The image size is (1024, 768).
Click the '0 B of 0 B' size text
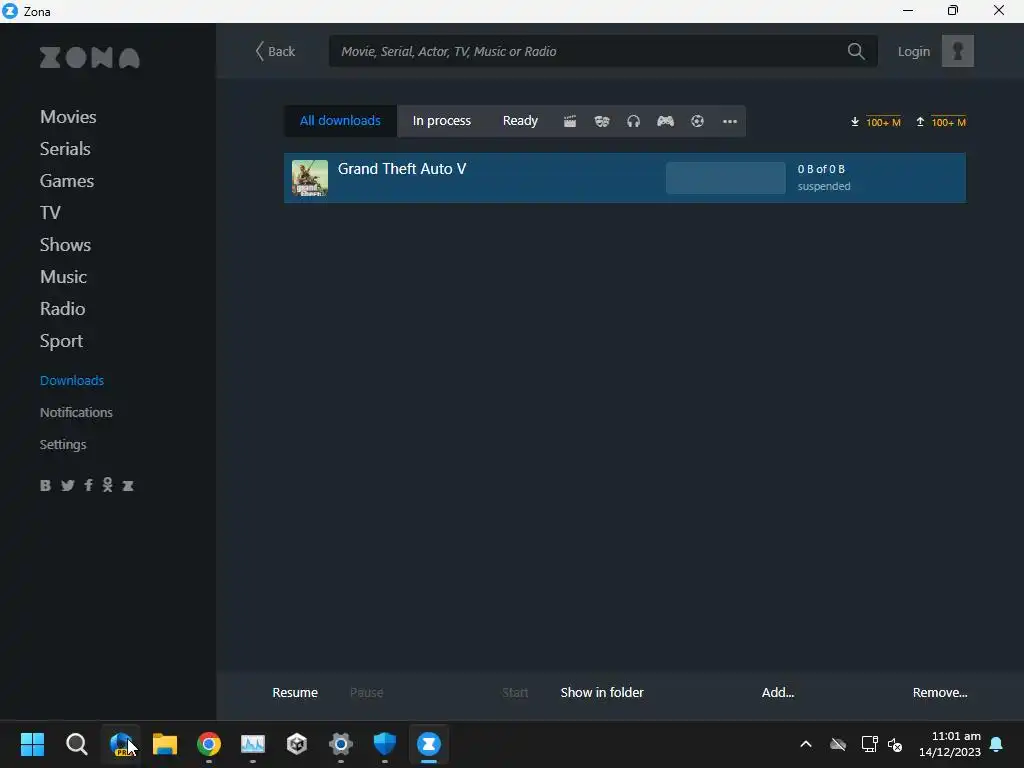pyautogui.click(x=821, y=169)
